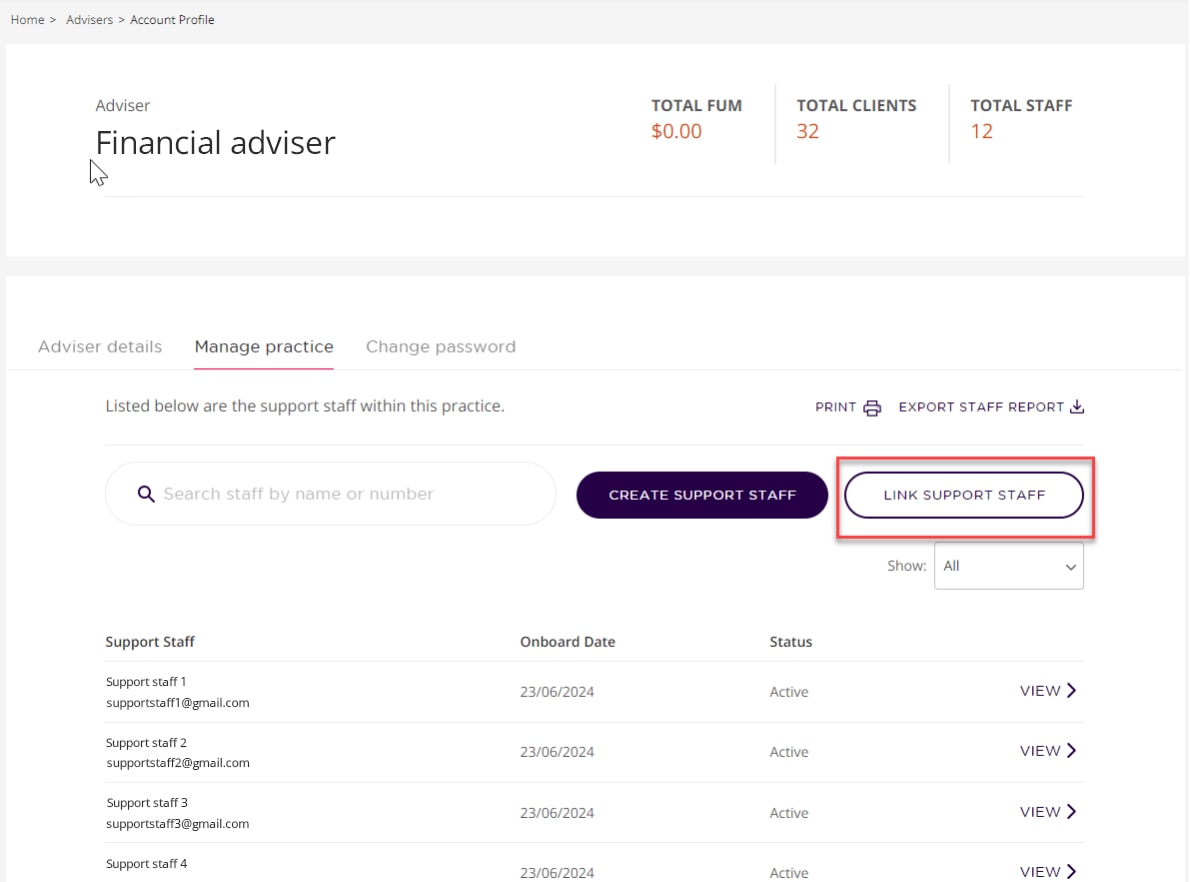
Task: Open the Show filter dropdown
Action: pyautogui.click(x=1009, y=565)
